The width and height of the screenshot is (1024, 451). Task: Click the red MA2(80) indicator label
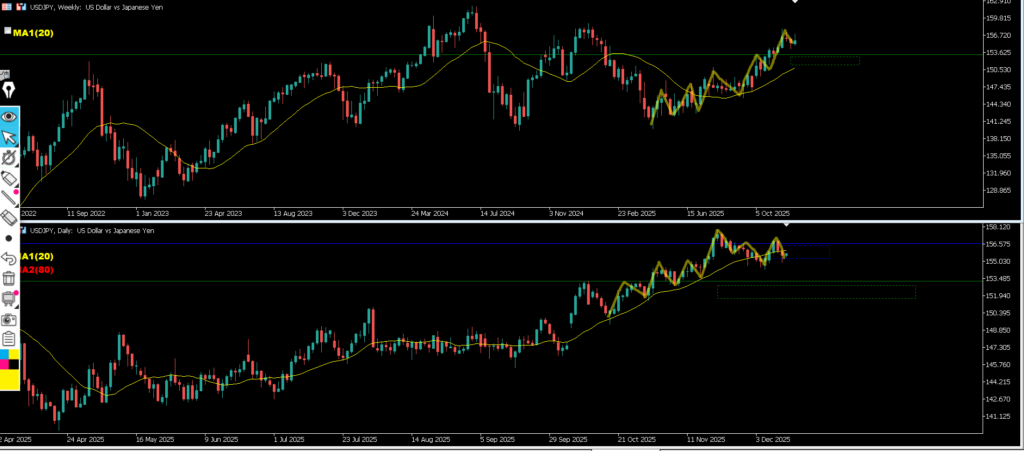pyautogui.click(x=32, y=270)
